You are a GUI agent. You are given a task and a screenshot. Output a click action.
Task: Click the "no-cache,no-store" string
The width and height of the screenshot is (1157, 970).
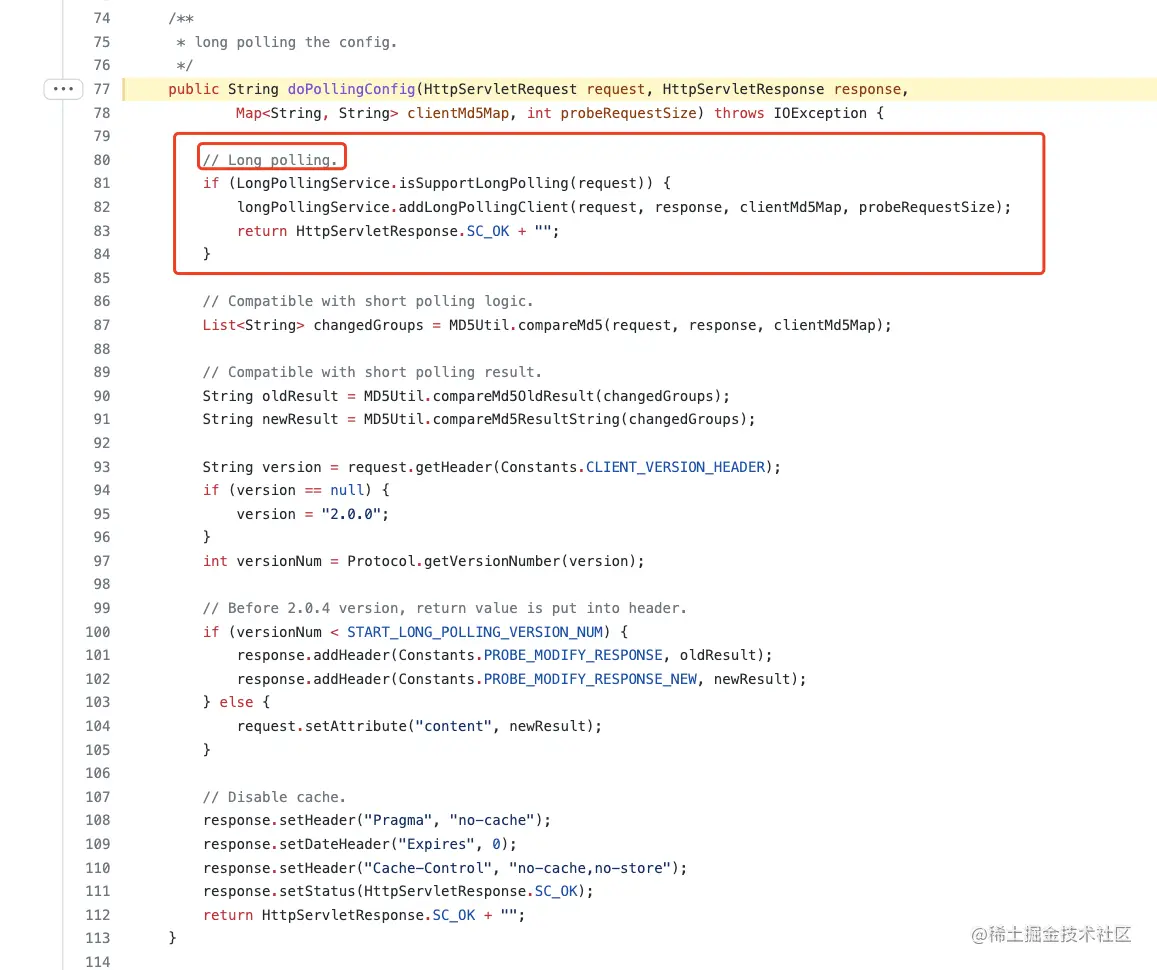tap(590, 868)
